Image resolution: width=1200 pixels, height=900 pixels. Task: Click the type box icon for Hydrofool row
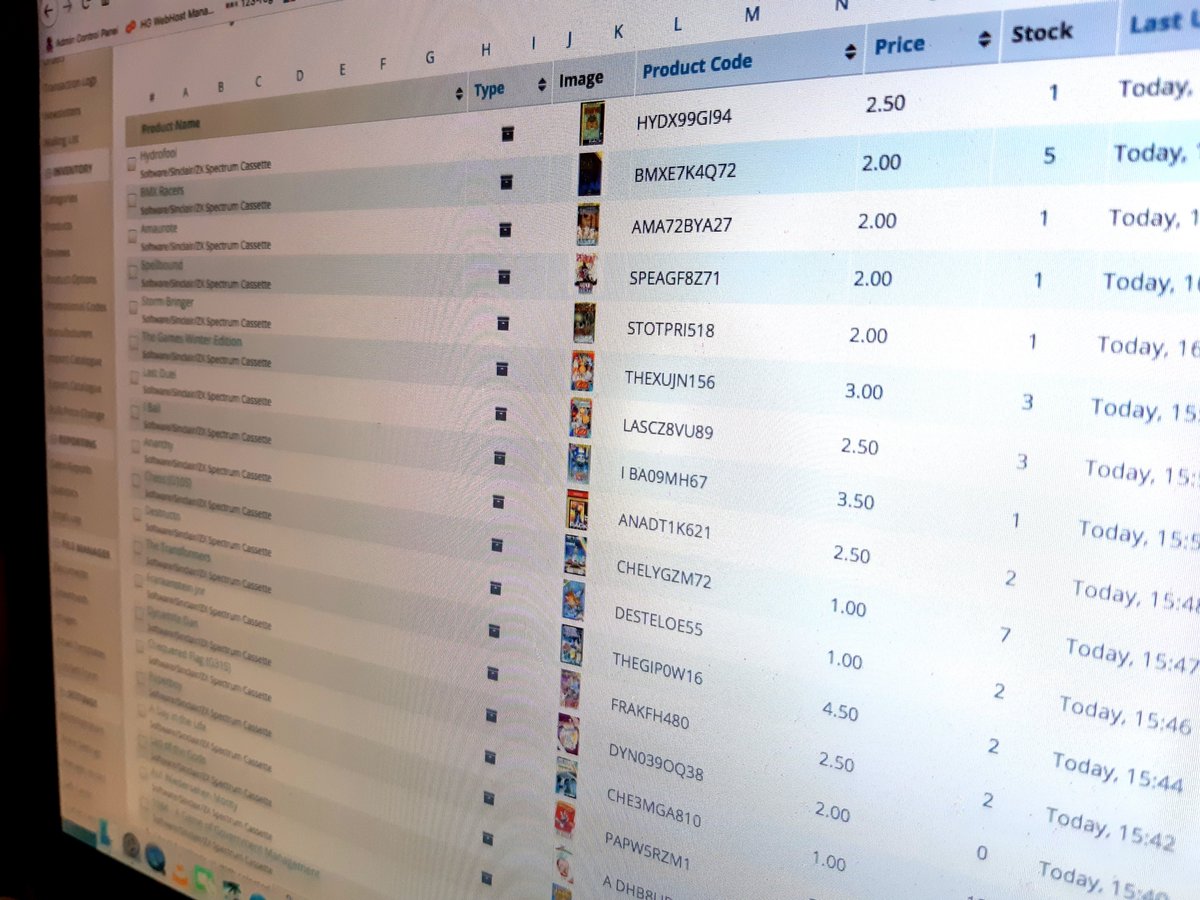click(507, 134)
